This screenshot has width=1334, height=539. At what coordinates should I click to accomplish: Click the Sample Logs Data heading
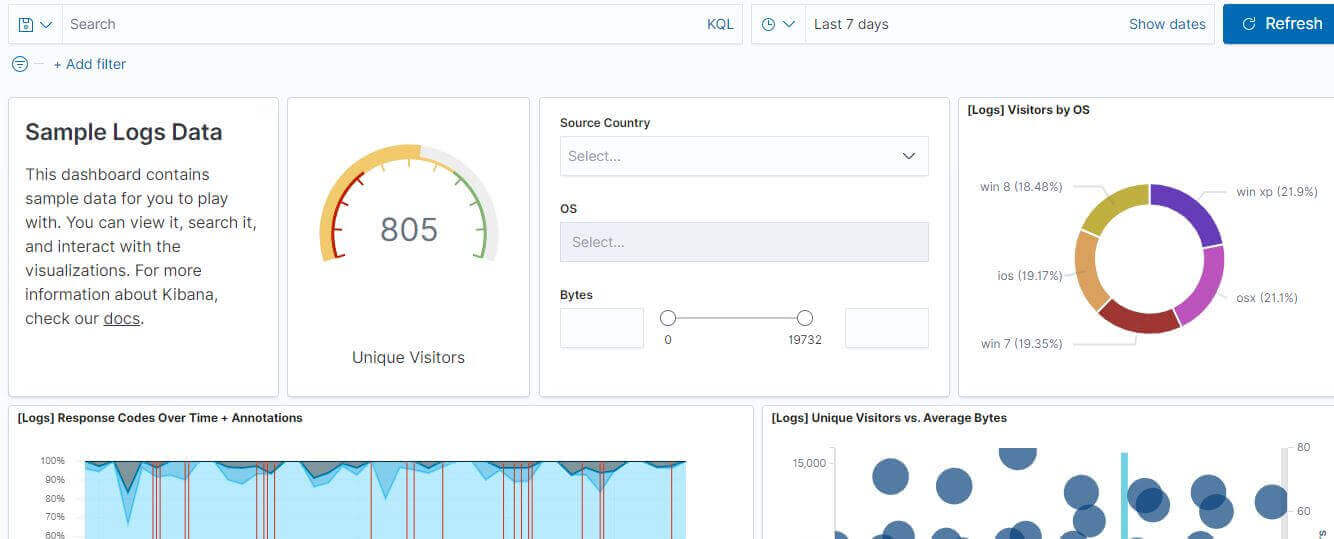pos(124,132)
